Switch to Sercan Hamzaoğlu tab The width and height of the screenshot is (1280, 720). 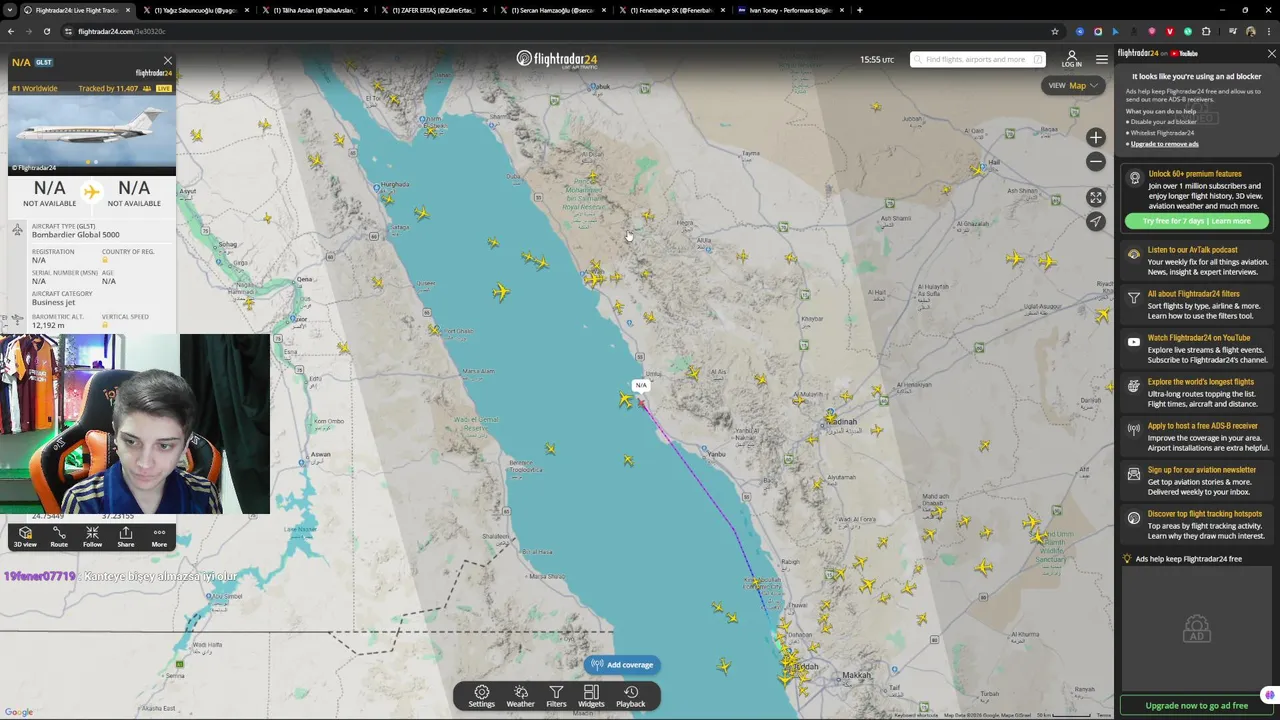(552, 10)
